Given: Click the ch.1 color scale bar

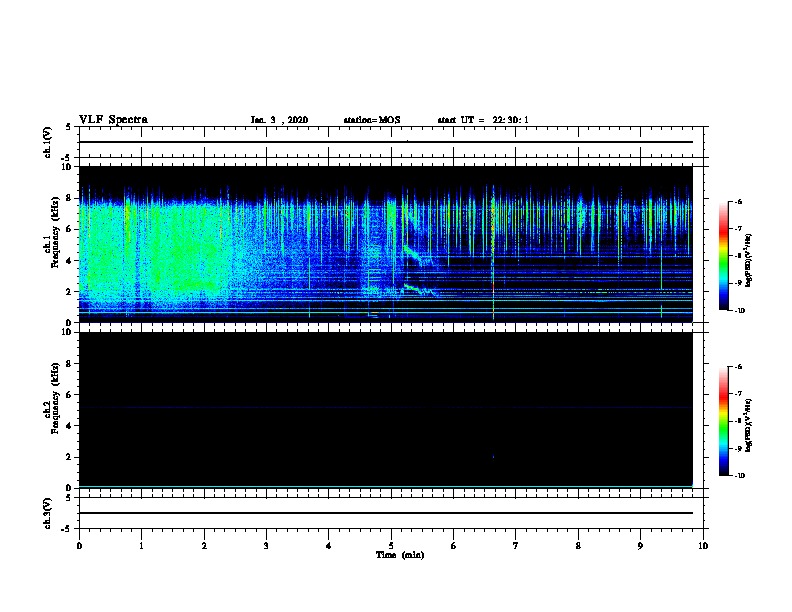Looking at the screenshot, I should [x=724, y=256].
